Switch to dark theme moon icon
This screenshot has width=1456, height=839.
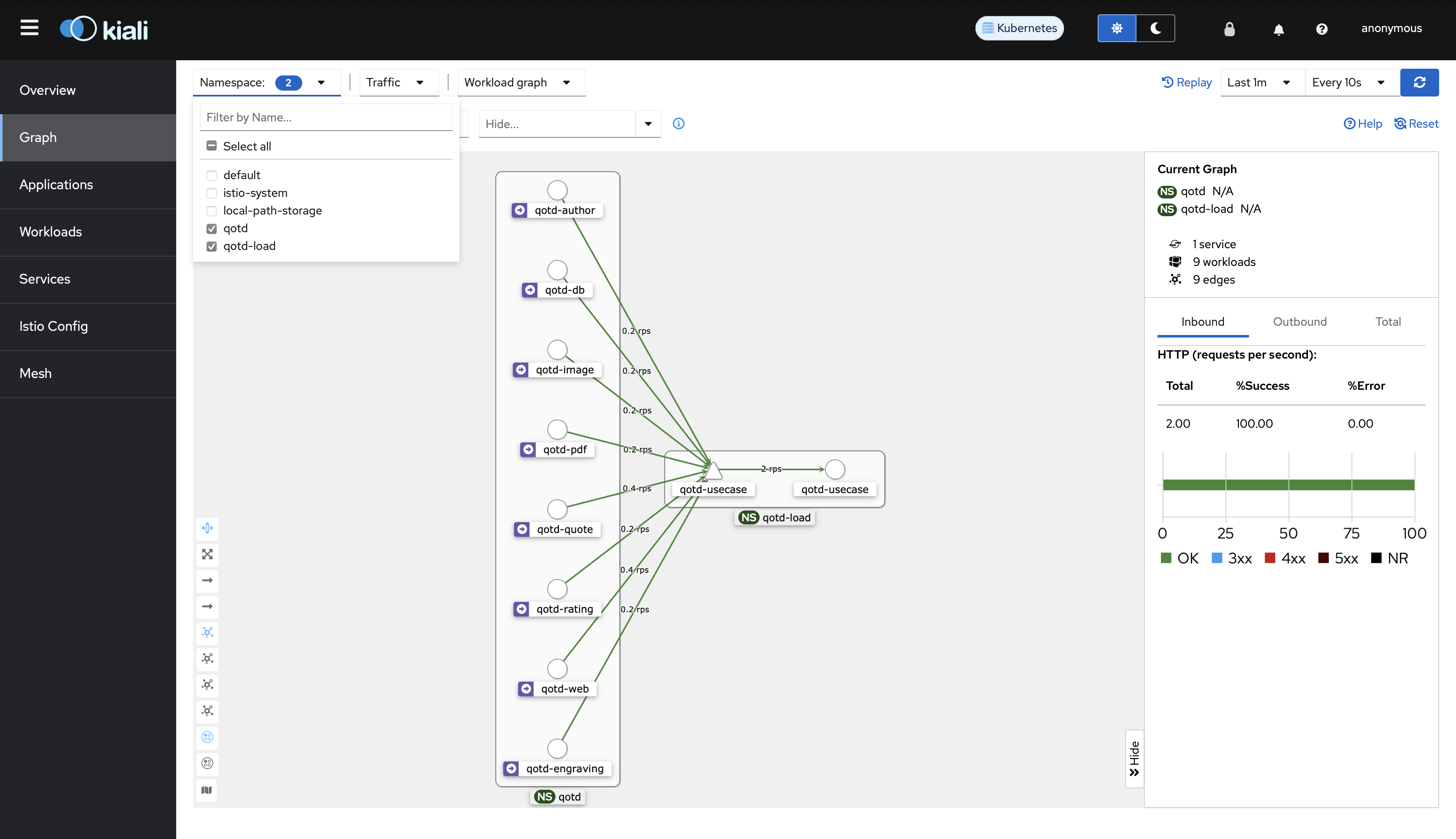click(1155, 28)
